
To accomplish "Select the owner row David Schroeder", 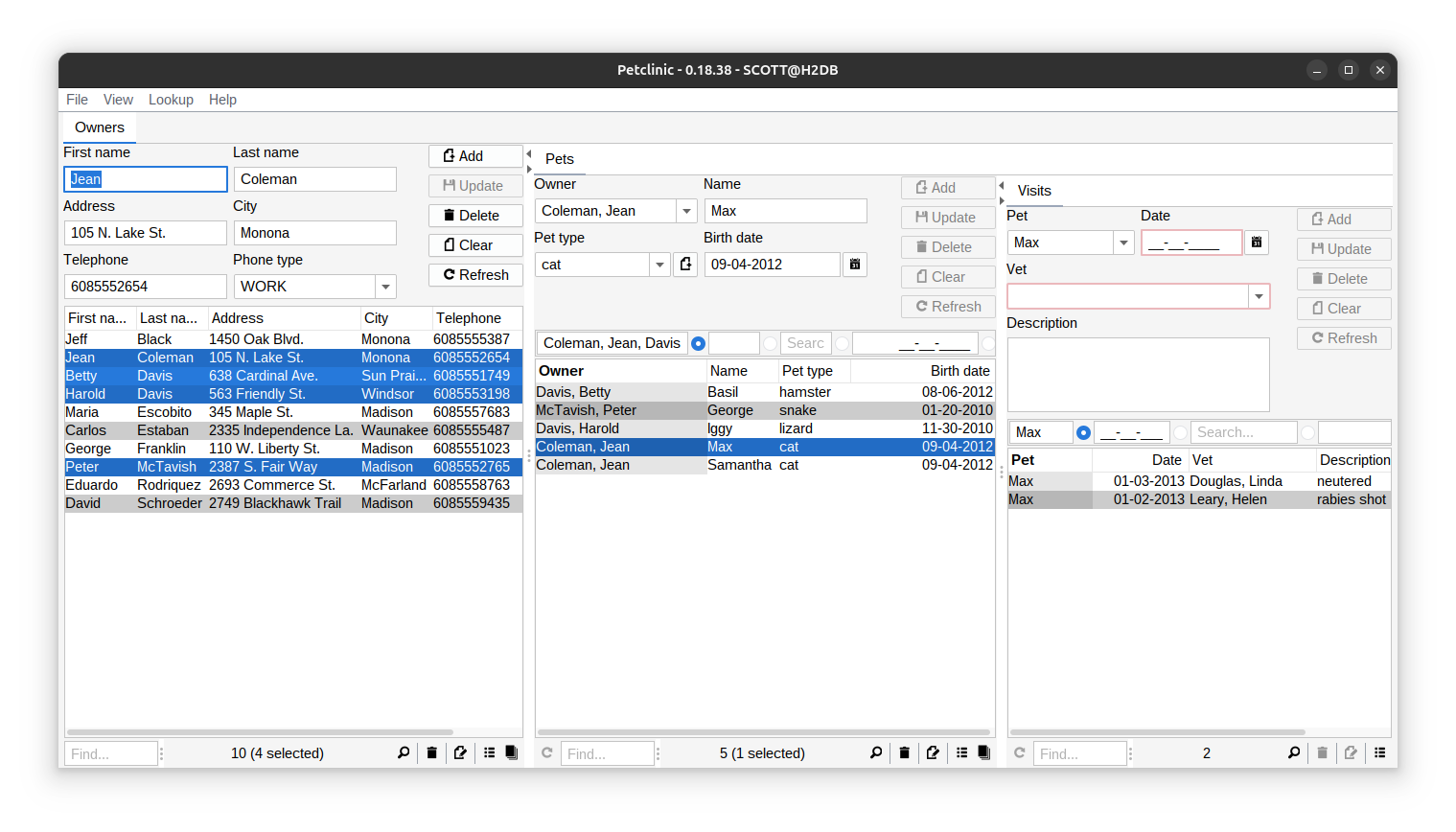I will point(293,503).
